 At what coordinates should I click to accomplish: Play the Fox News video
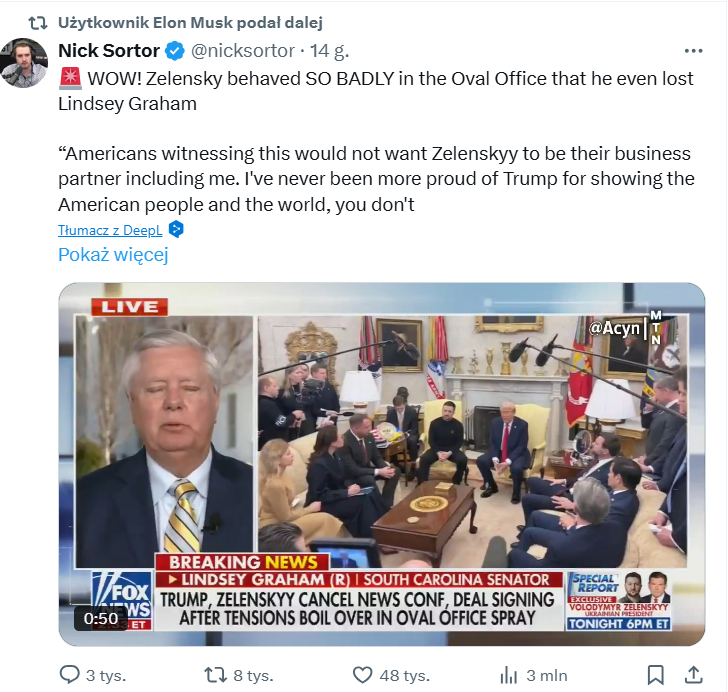point(381,464)
